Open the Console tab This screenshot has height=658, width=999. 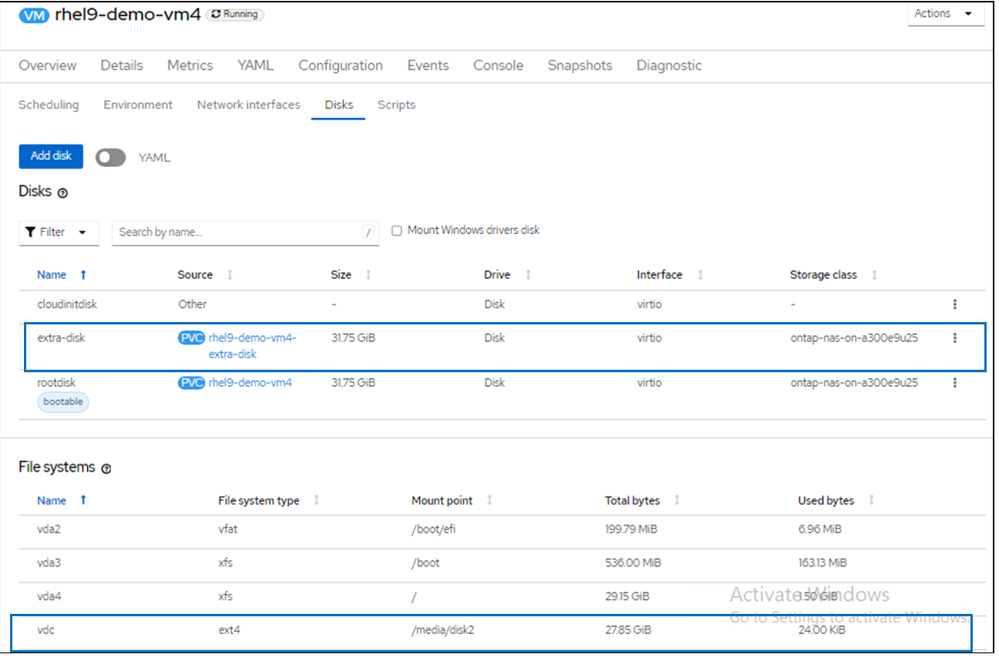click(x=498, y=66)
